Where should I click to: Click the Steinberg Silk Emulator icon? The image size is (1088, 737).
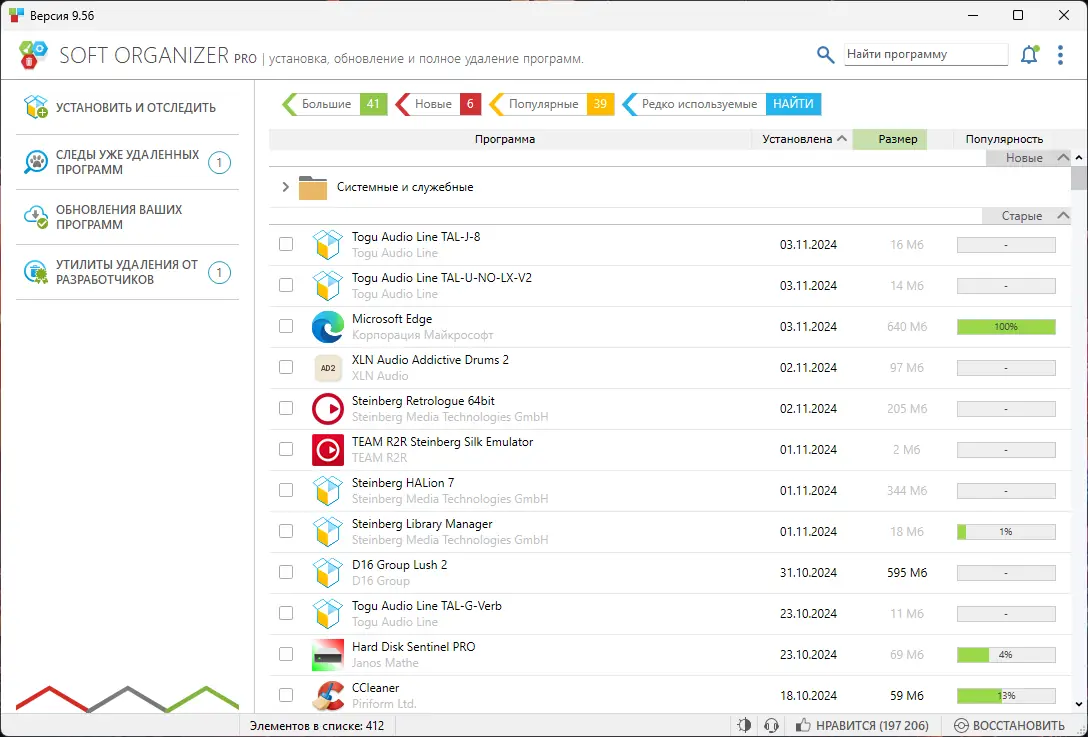pos(328,450)
